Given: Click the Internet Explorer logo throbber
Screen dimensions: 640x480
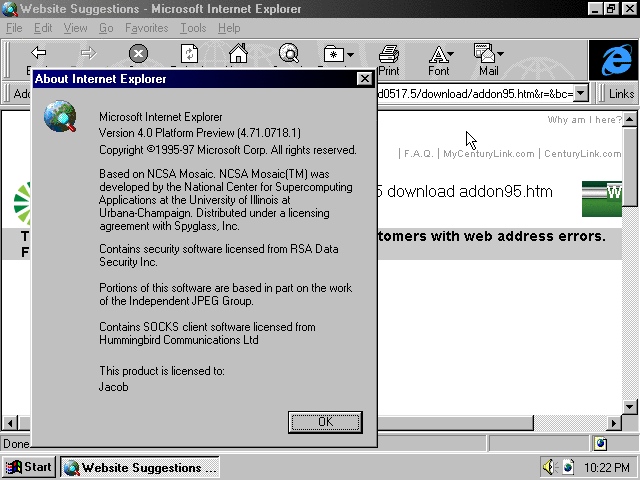Looking at the screenshot, I should [613, 60].
